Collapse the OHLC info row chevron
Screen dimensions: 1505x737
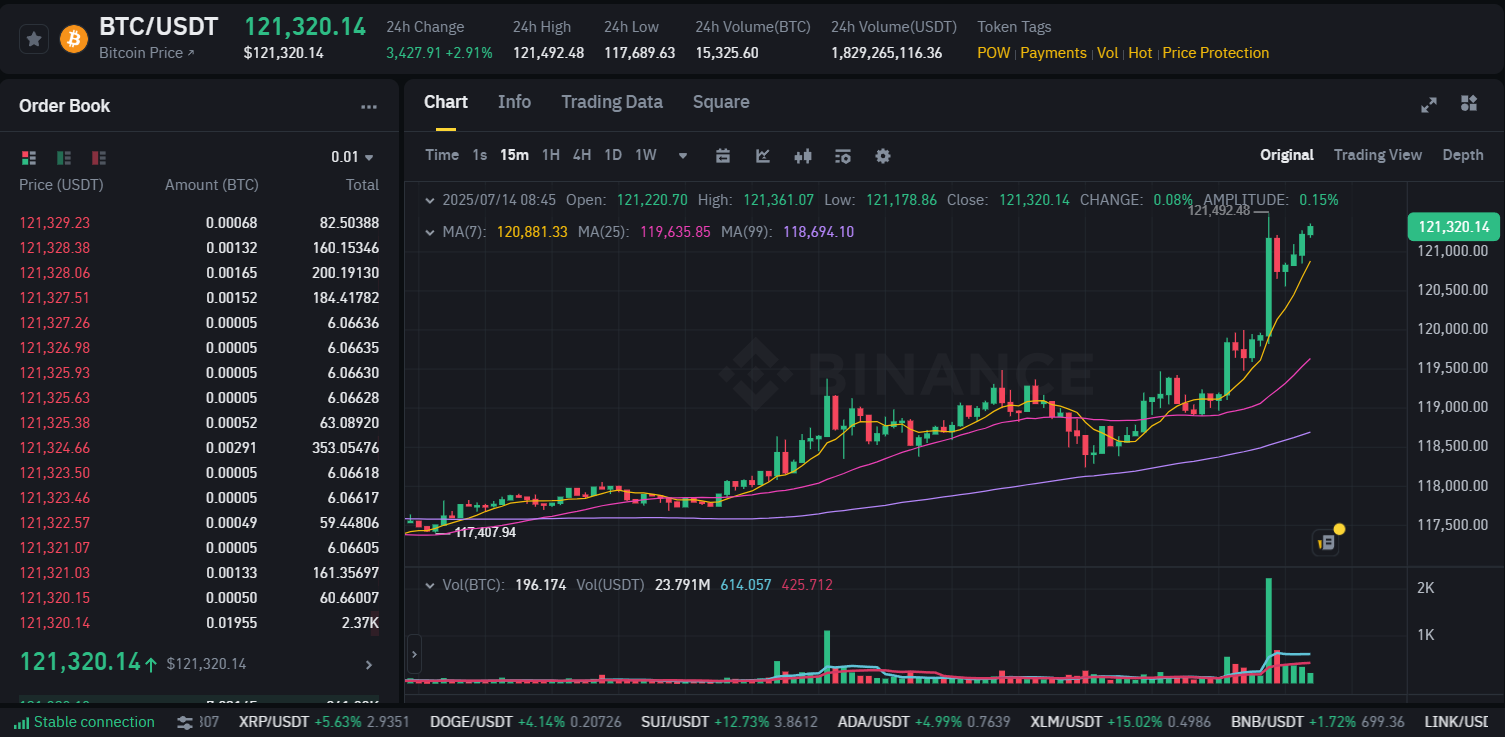click(430, 200)
